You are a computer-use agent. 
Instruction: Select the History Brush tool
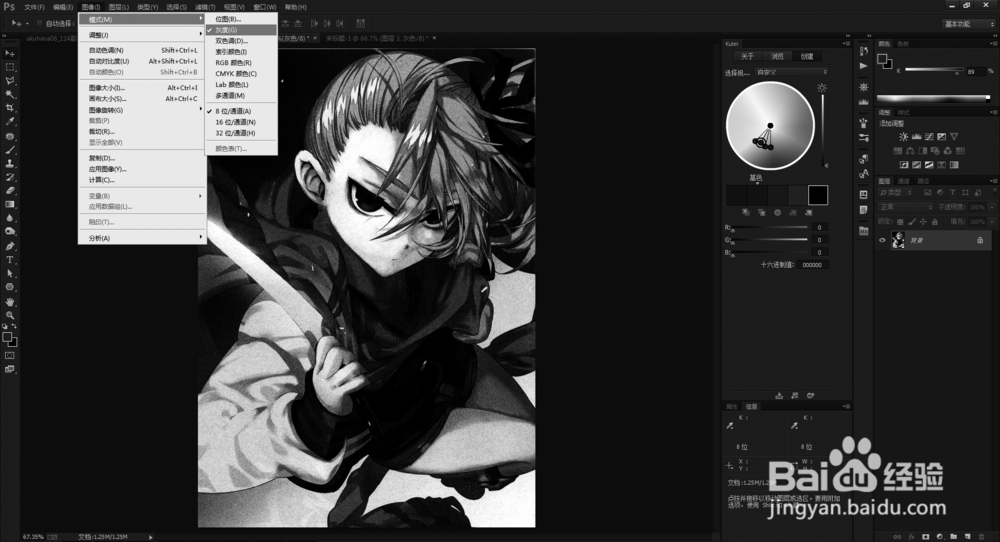pos(10,177)
